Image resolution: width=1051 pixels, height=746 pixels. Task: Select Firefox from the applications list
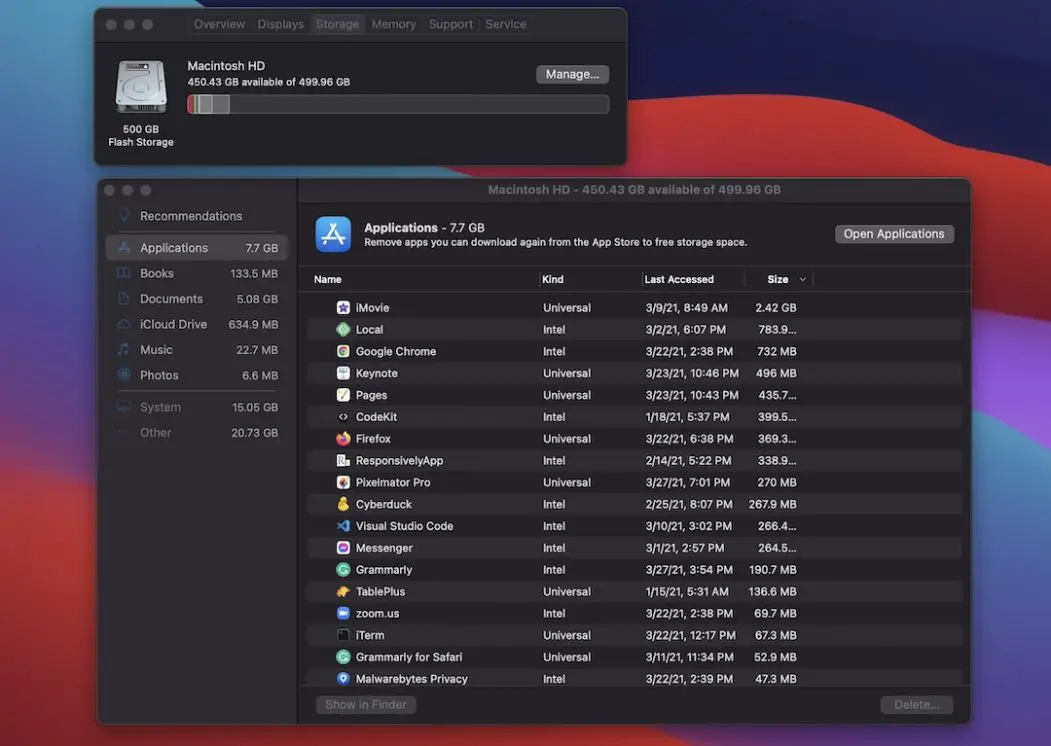[x=380, y=438]
